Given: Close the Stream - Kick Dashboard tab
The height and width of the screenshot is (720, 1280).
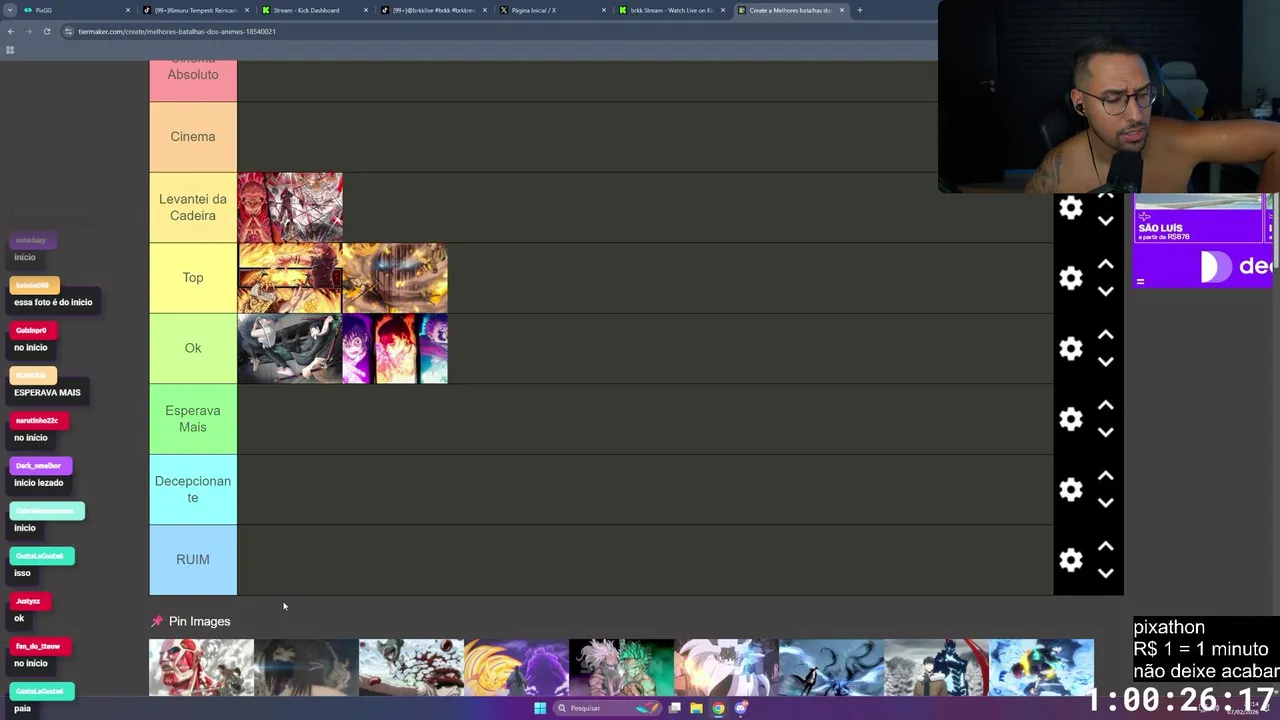Looking at the screenshot, I should point(365,10).
